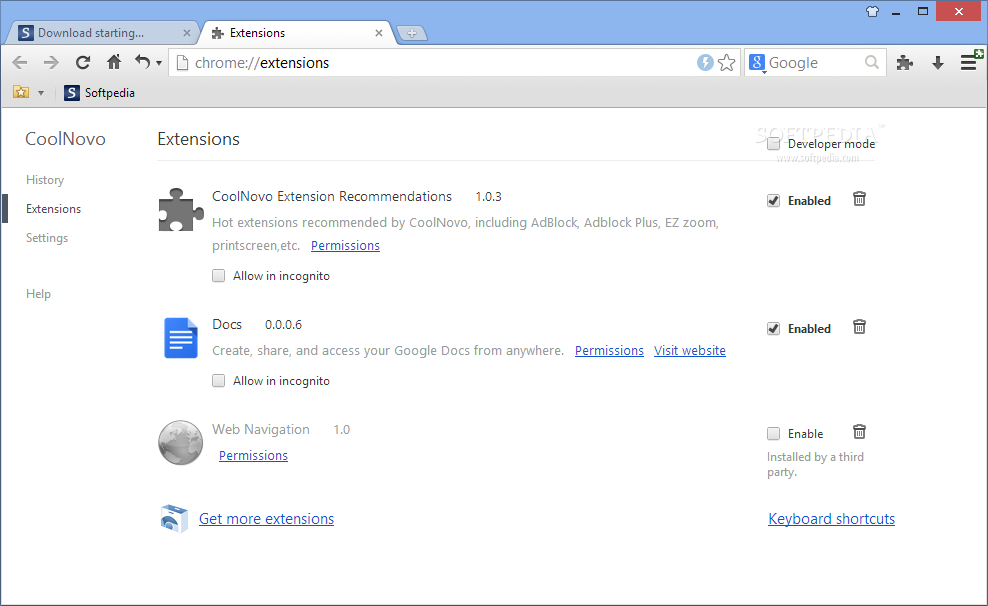Viewport: 988px width, 606px height.
Task: Open a new tab
Action: click(412, 33)
